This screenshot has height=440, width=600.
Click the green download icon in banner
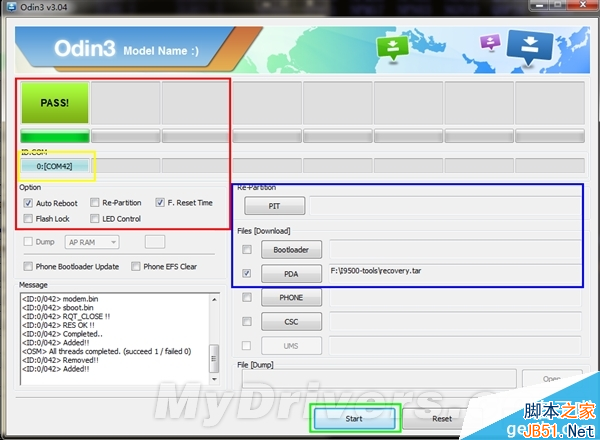(x=392, y=48)
